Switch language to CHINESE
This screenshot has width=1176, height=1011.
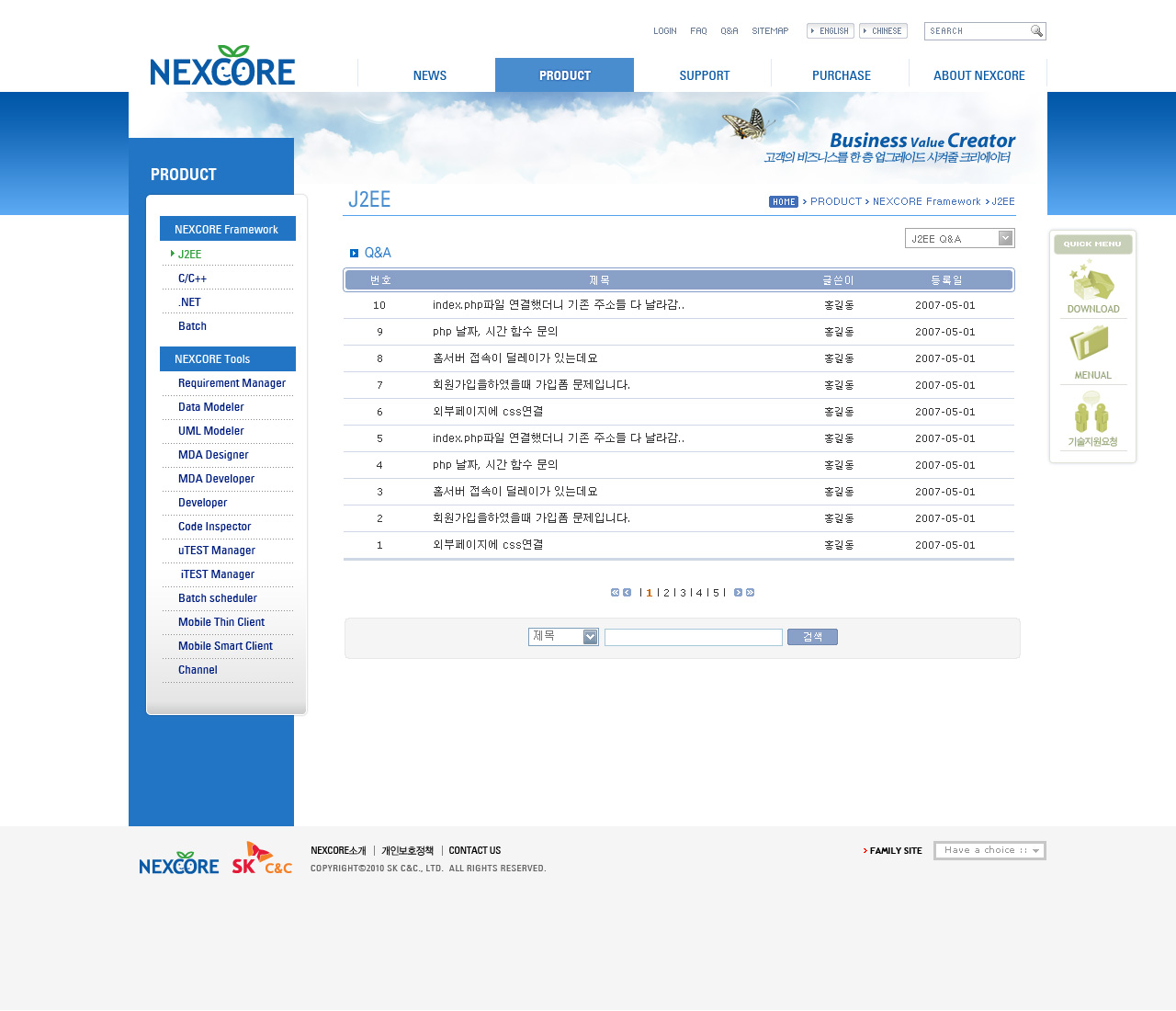tap(883, 31)
